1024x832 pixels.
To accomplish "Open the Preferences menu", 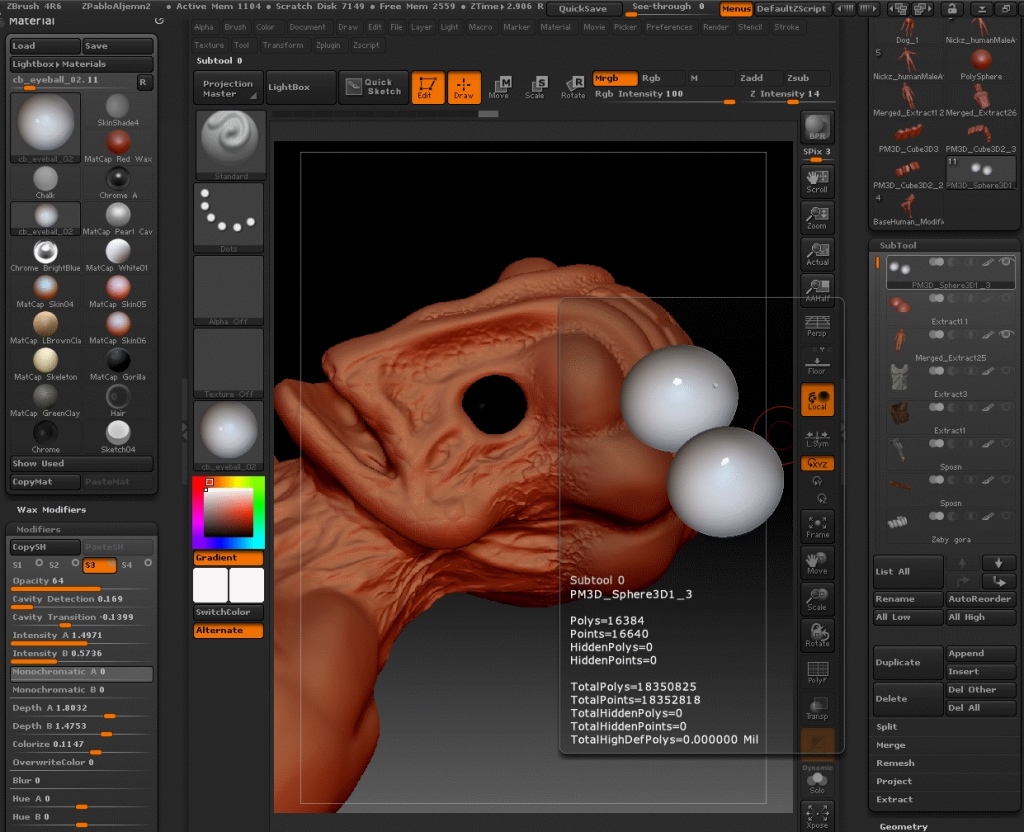I will pyautogui.click(x=668, y=27).
